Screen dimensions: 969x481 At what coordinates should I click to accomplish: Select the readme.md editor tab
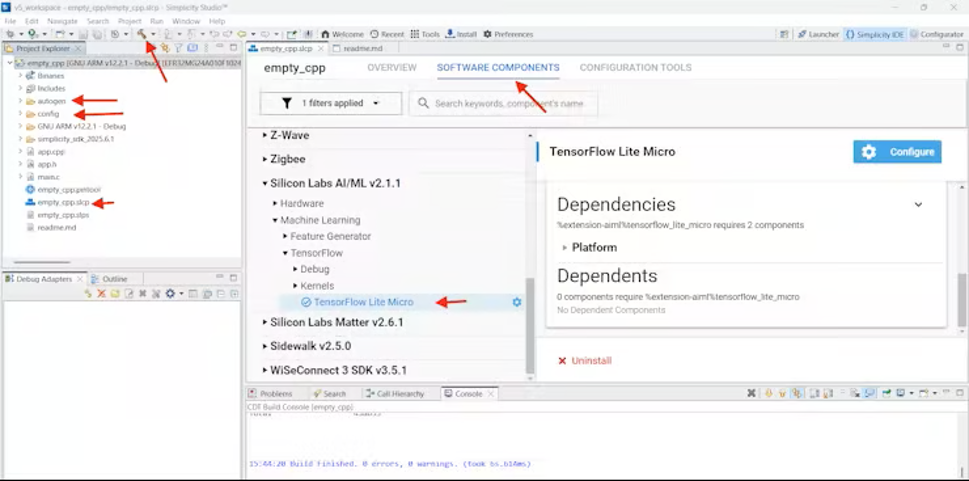[363, 48]
